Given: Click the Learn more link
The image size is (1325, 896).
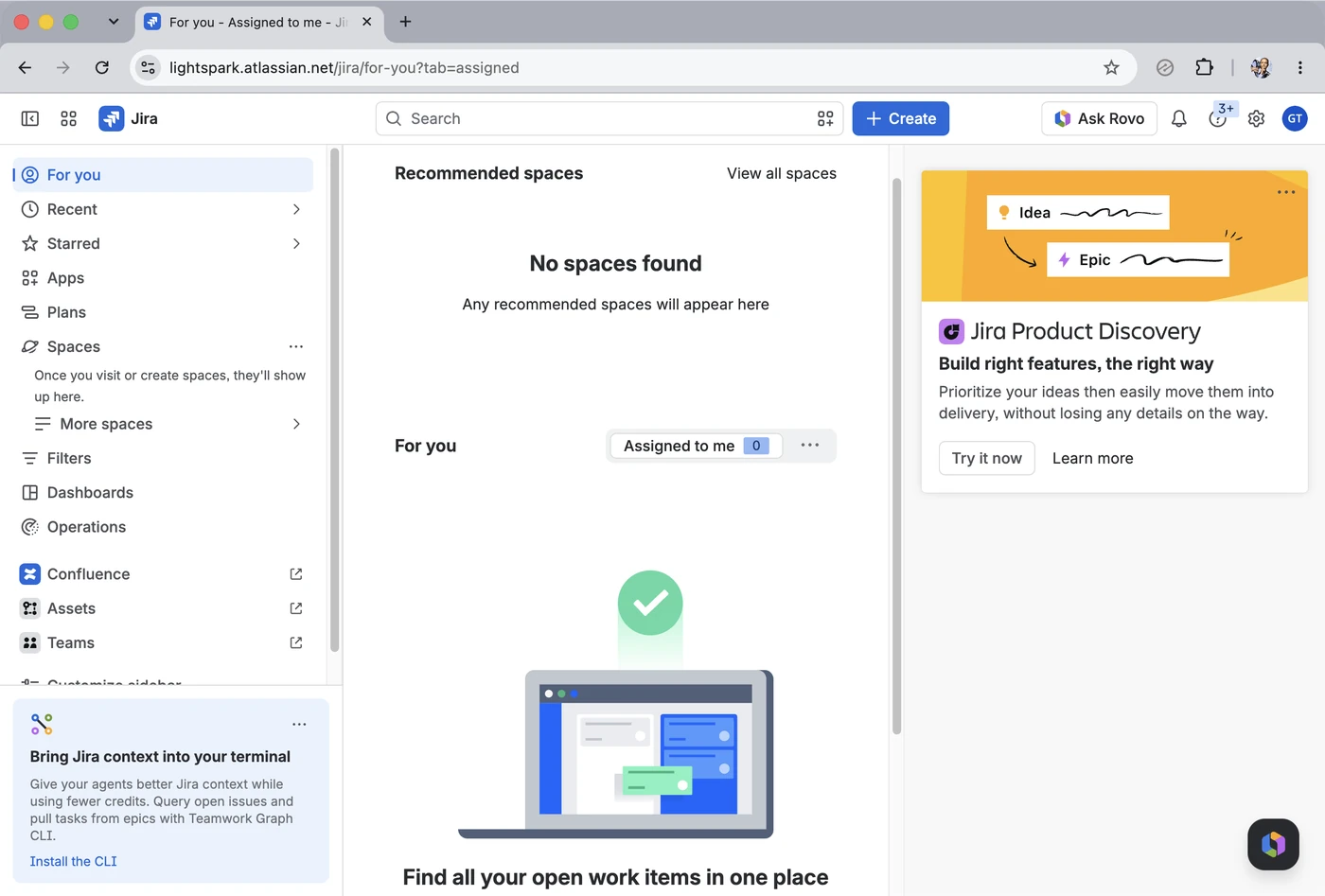Looking at the screenshot, I should (1092, 458).
